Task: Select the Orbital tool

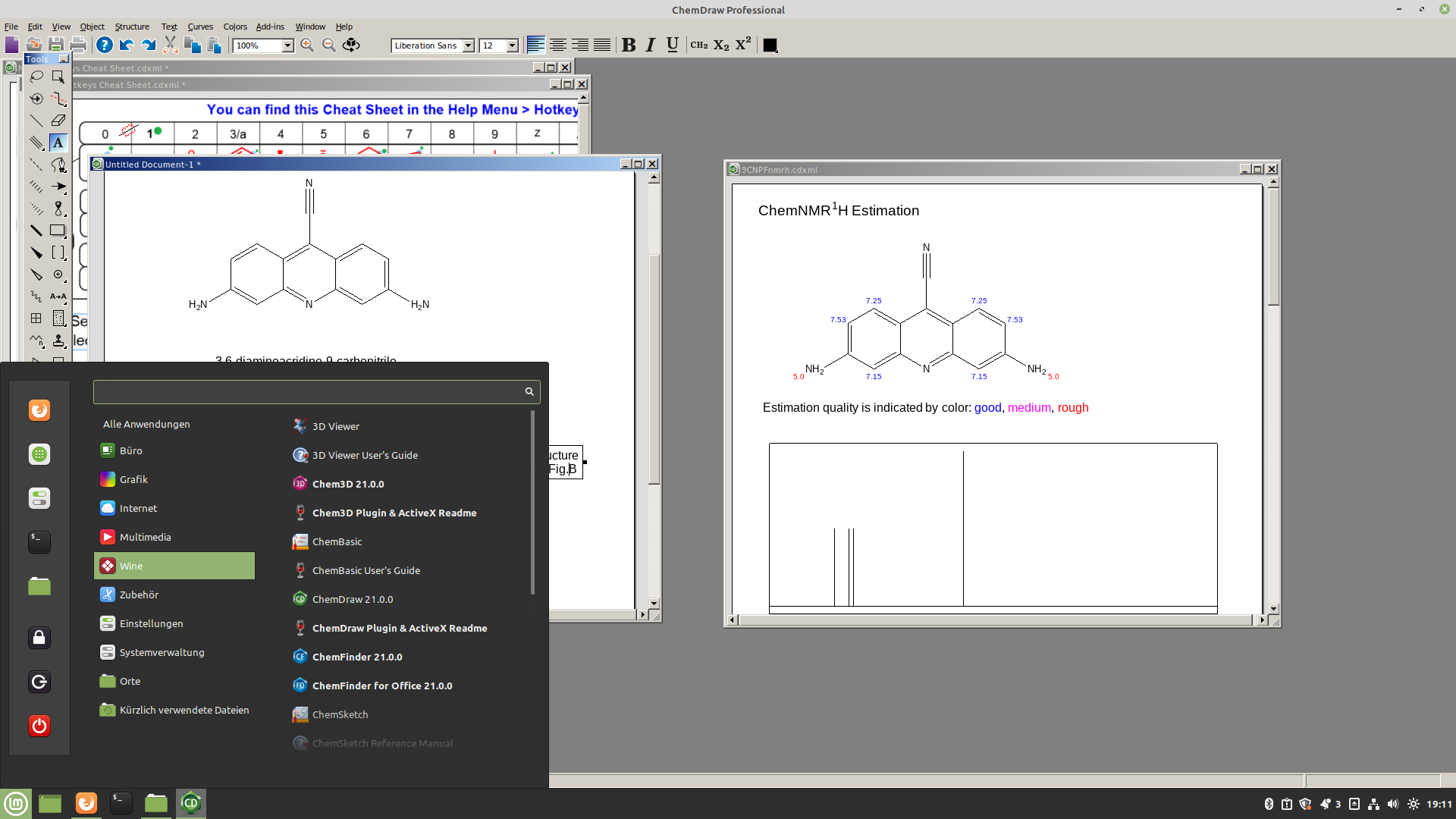Action: pos(58,209)
